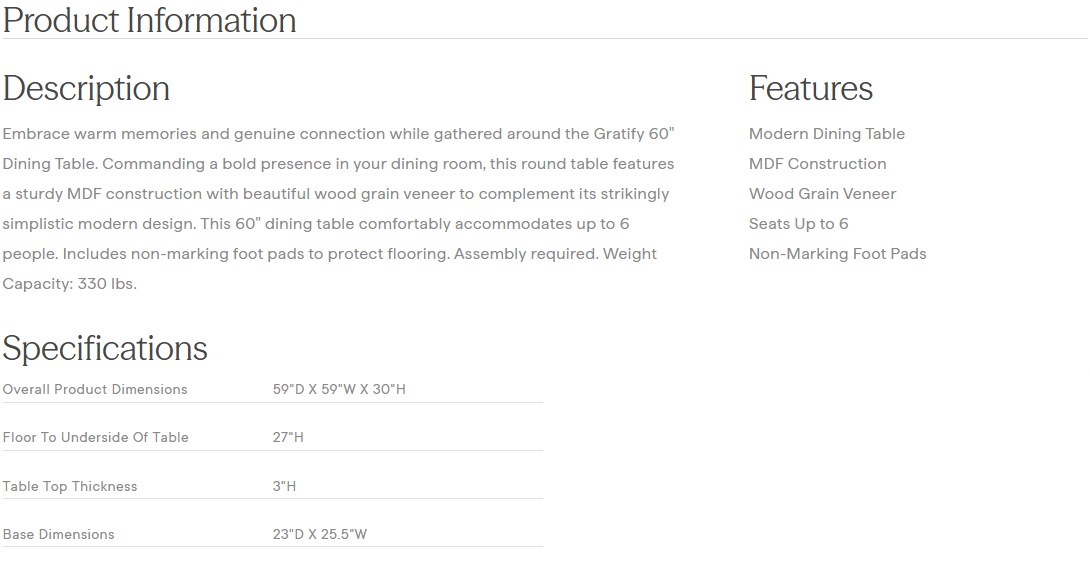The image size is (1090, 567).
Task: Click the Features section heading
Action: coord(811,88)
